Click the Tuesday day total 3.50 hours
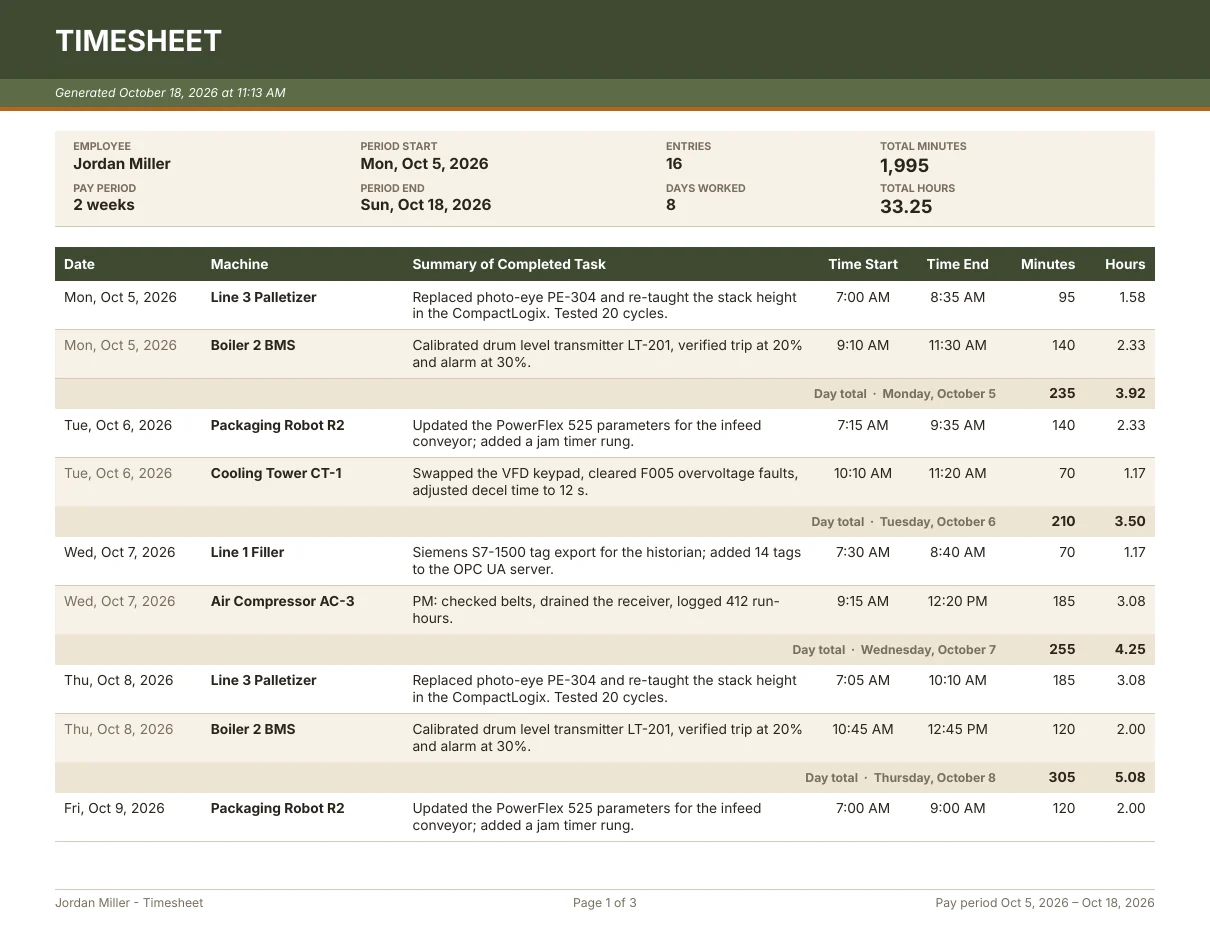Viewport: 1210px width, 935px height. pyautogui.click(x=1130, y=522)
